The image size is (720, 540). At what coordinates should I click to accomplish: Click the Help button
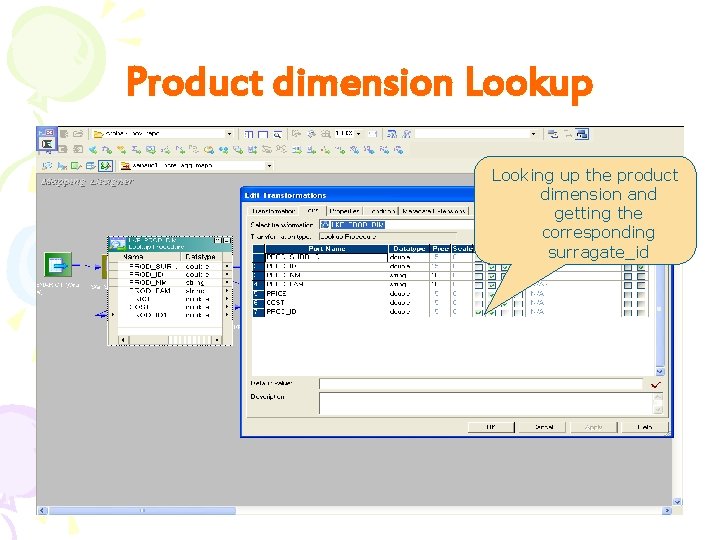(x=645, y=427)
